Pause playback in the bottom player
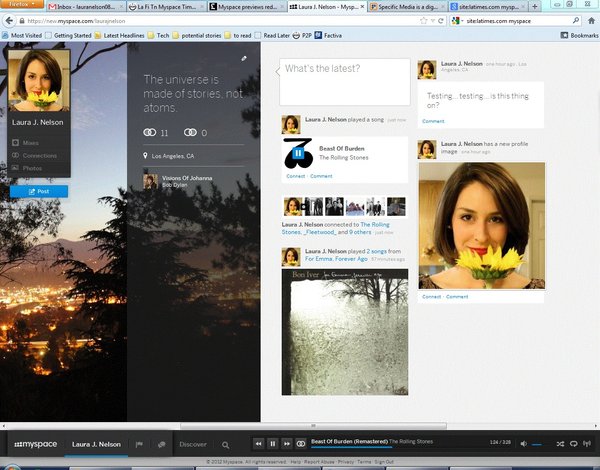The height and width of the screenshot is (470, 600). (272, 444)
